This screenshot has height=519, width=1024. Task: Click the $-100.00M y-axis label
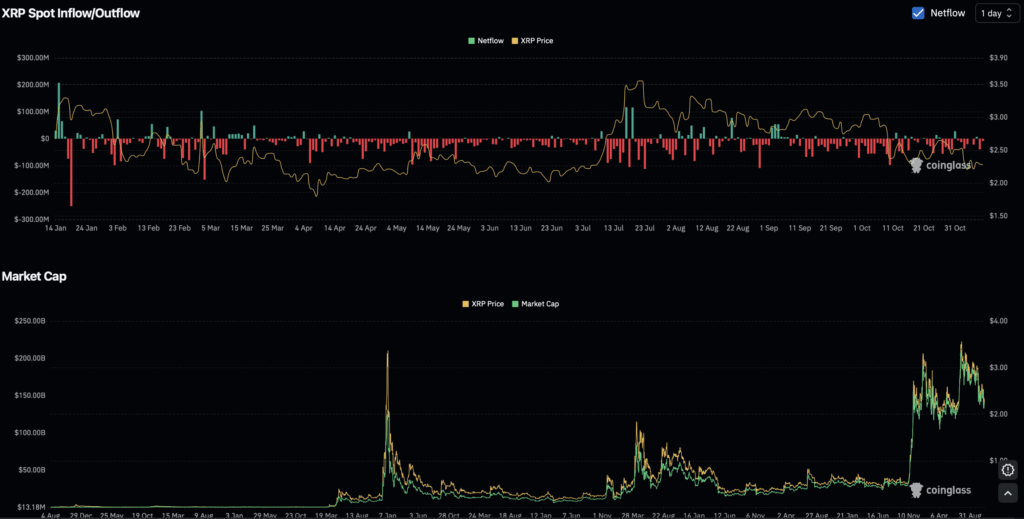point(32,166)
